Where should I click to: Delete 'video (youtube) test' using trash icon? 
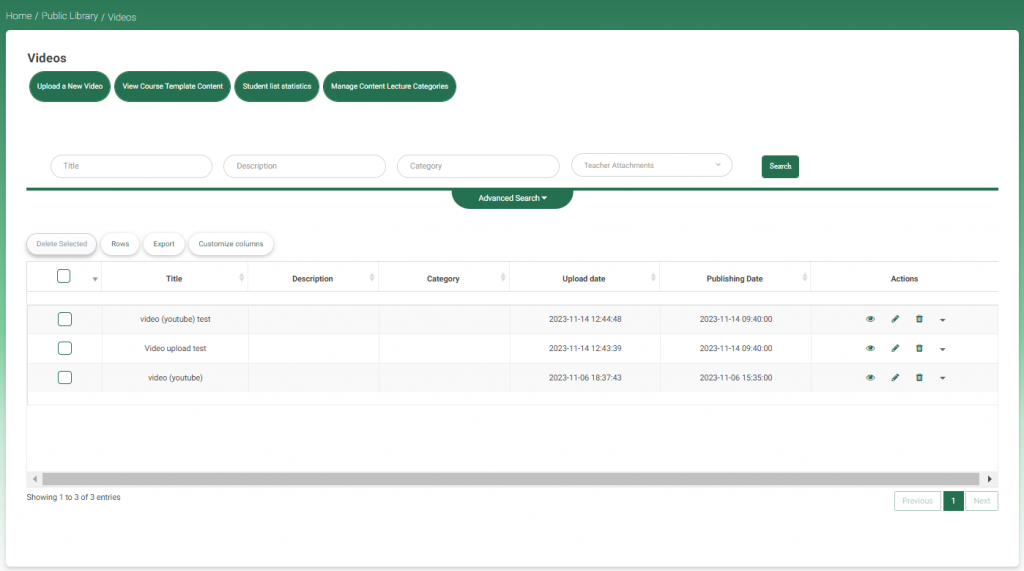pyautogui.click(x=919, y=319)
